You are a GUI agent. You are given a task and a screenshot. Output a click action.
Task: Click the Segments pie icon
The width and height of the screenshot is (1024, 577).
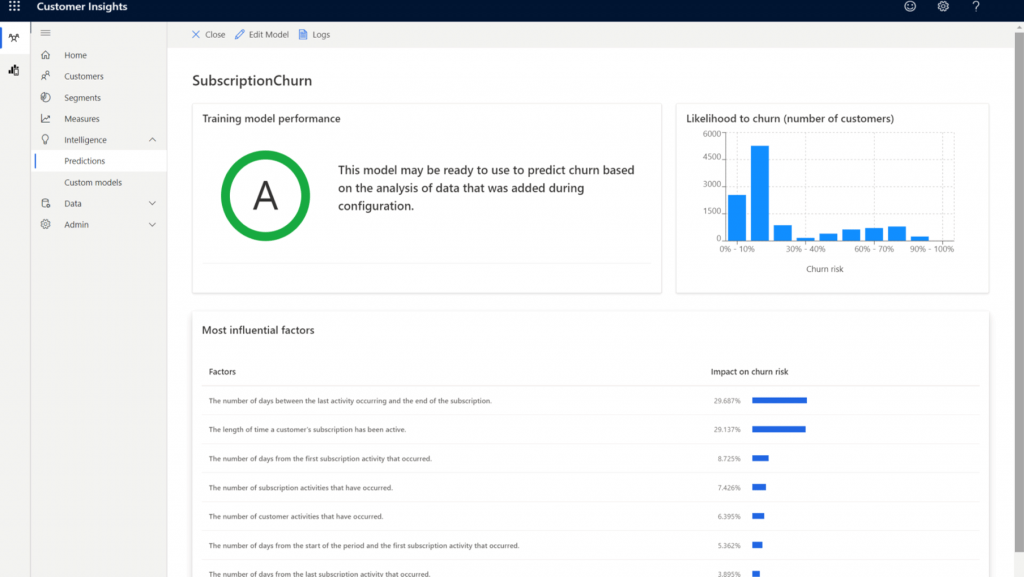click(x=45, y=97)
